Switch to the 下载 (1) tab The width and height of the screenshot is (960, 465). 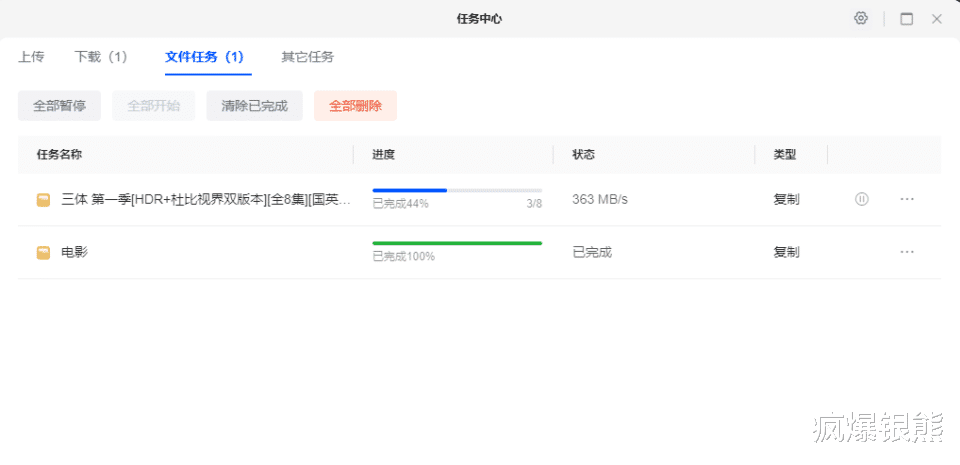[x=101, y=57]
